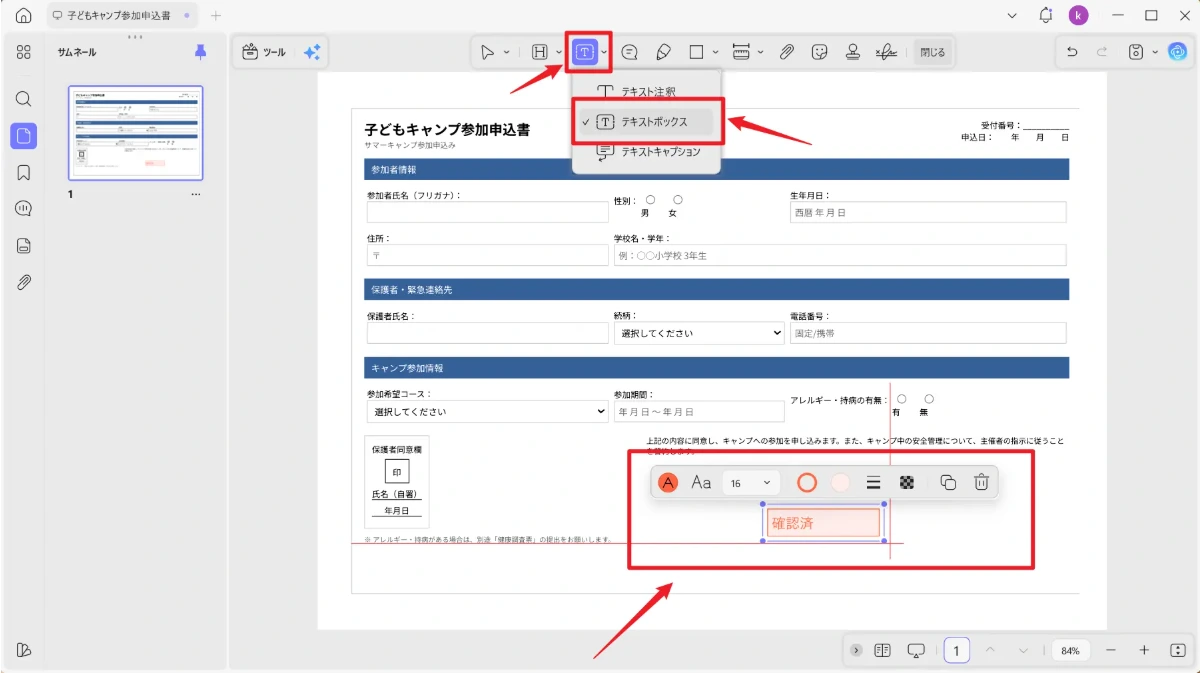
Task: Expand the measurement tool dropdown arrow
Action: (x=760, y=52)
